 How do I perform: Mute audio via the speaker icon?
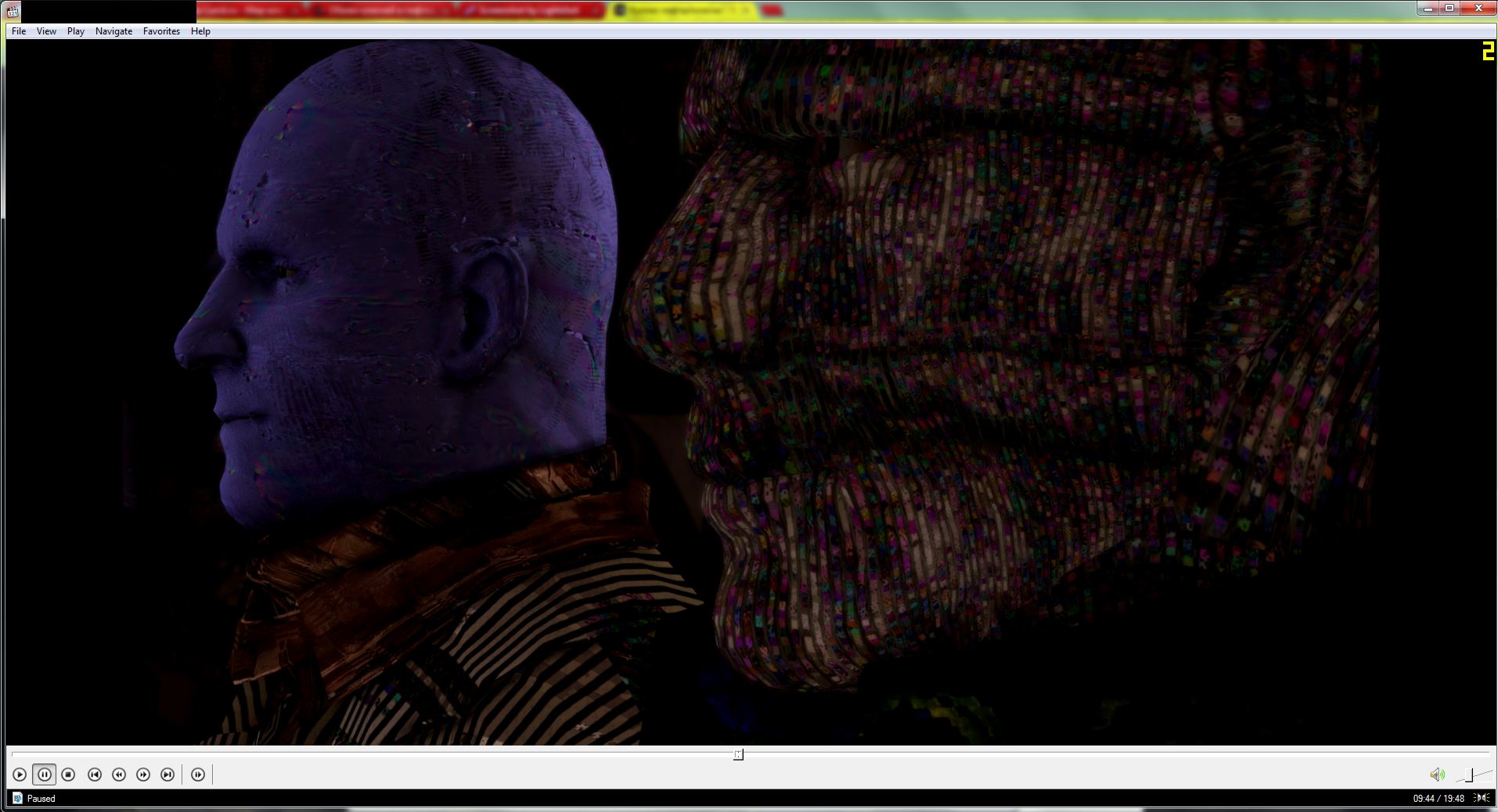point(1437,774)
